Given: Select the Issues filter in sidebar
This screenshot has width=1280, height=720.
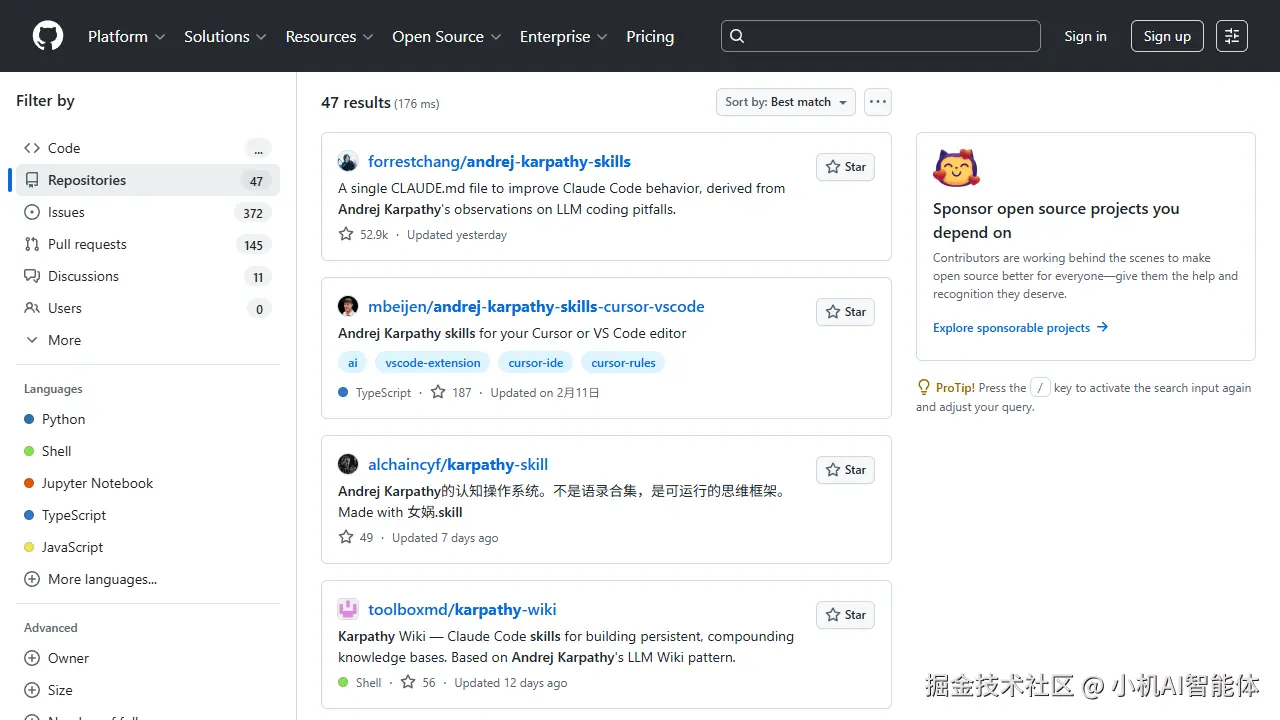Looking at the screenshot, I should click(x=66, y=212).
